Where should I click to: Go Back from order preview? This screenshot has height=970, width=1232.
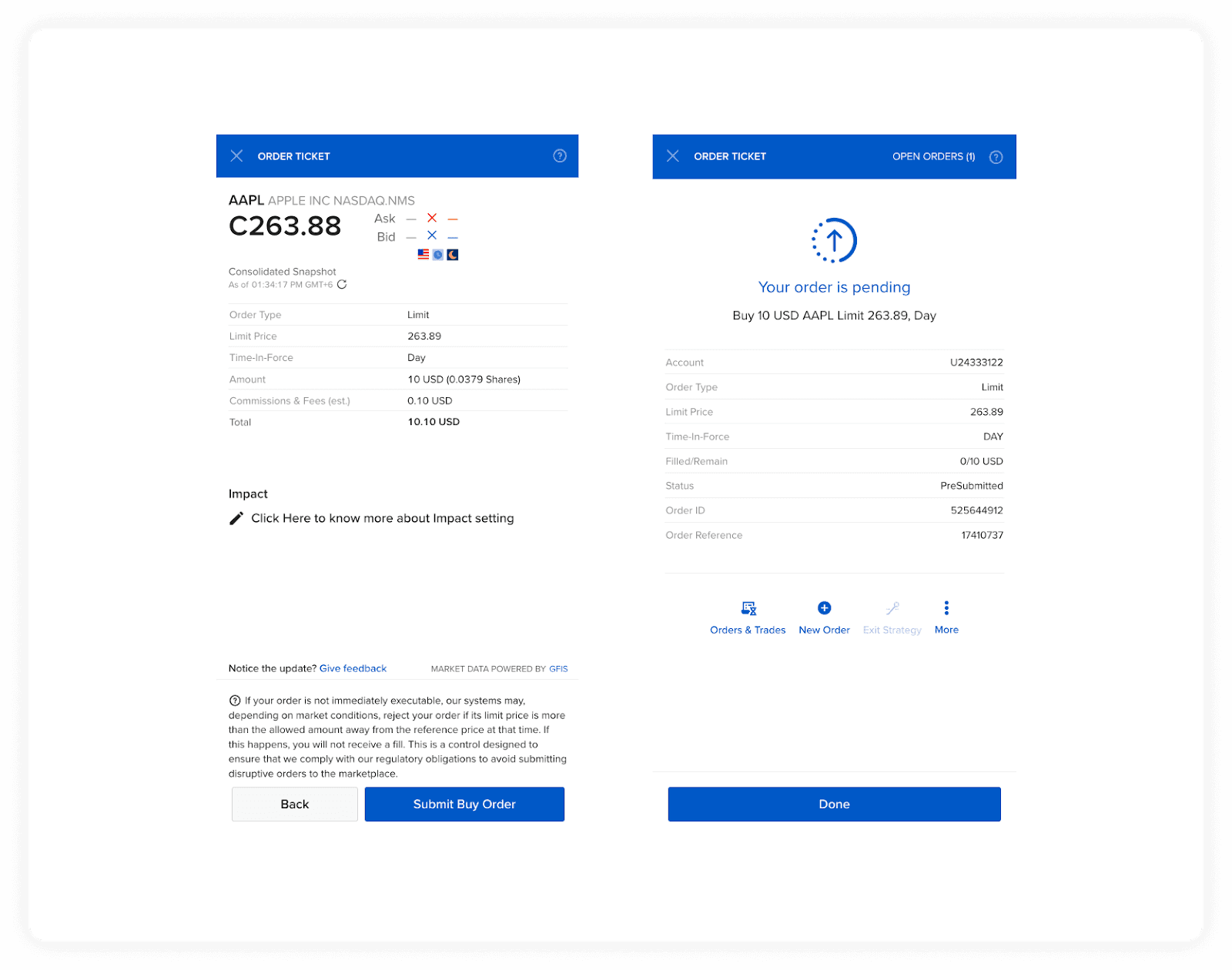(295, 804)
